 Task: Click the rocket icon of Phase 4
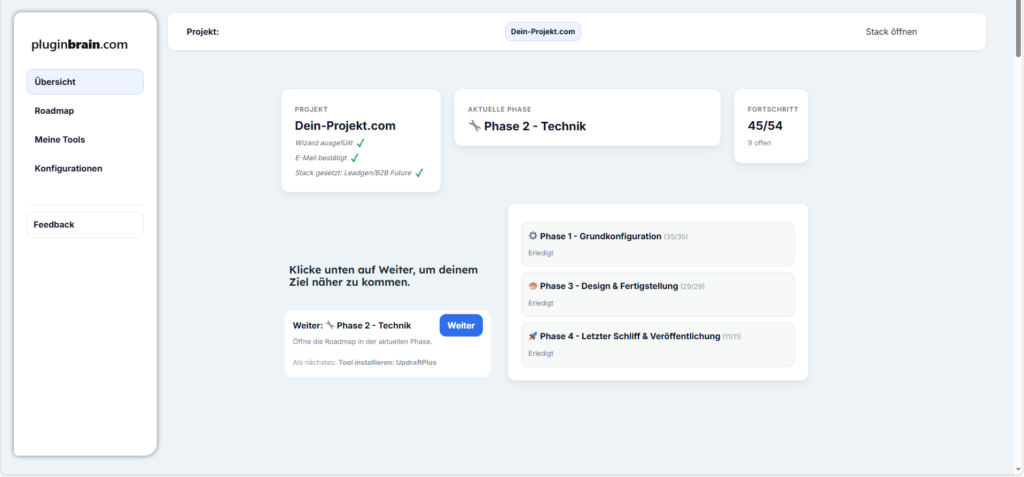point(533,336)
